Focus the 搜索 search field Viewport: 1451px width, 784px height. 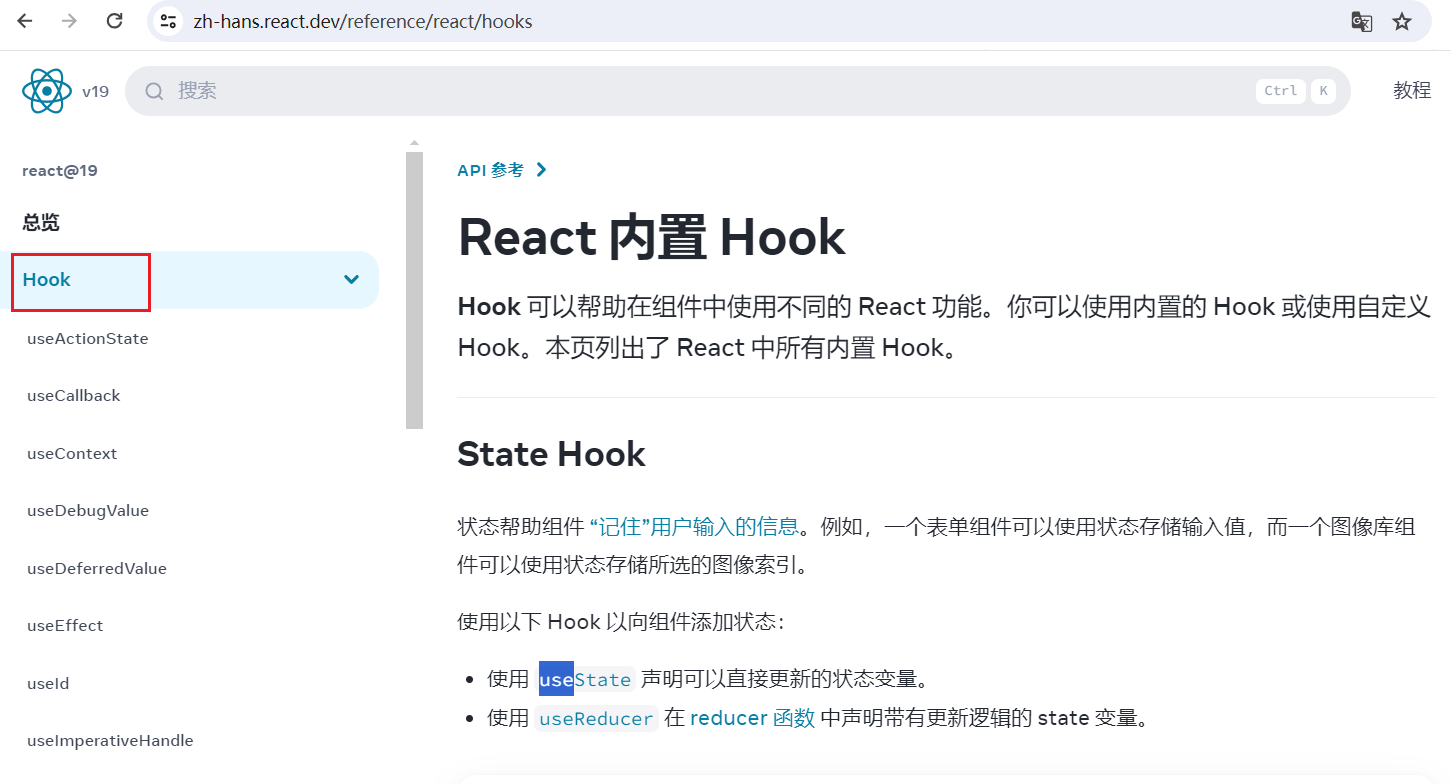(737, 91)
